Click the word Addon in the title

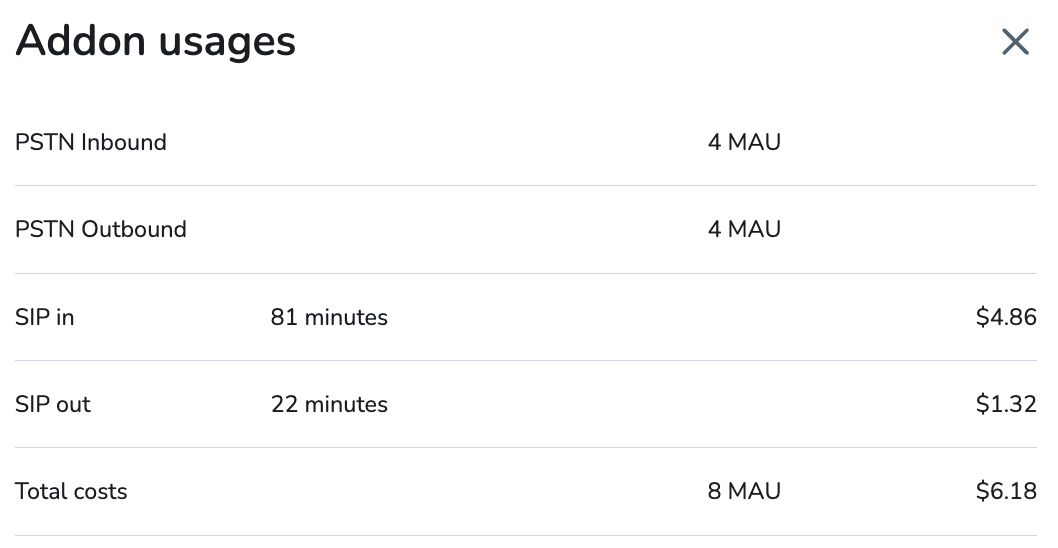point(77,41)
